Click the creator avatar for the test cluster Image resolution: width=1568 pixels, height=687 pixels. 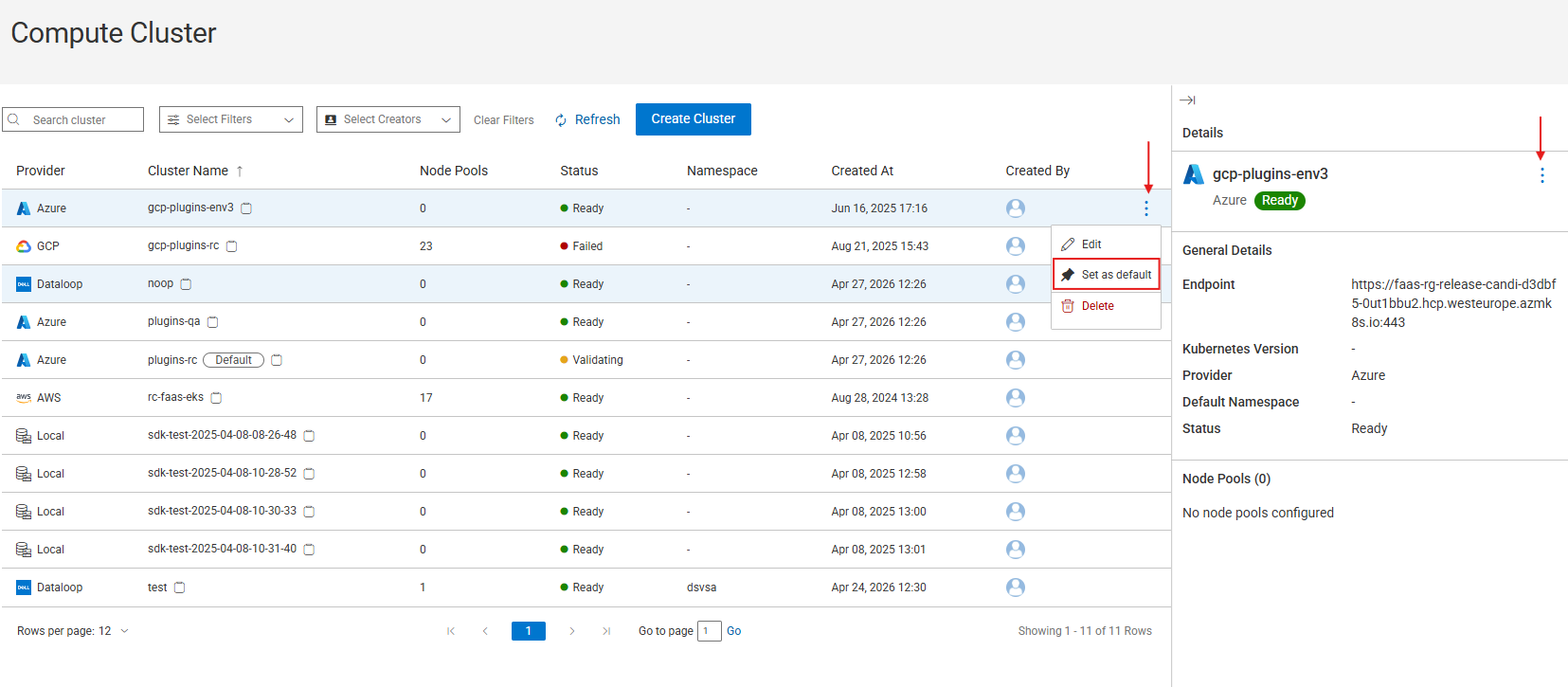pos(1016,588)
